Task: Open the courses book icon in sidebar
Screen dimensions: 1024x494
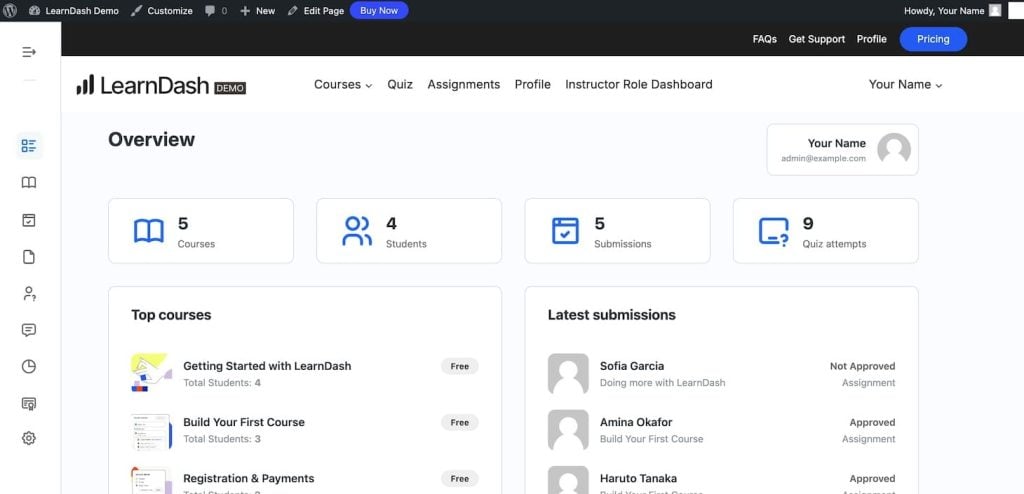Action: click(29, 182)
